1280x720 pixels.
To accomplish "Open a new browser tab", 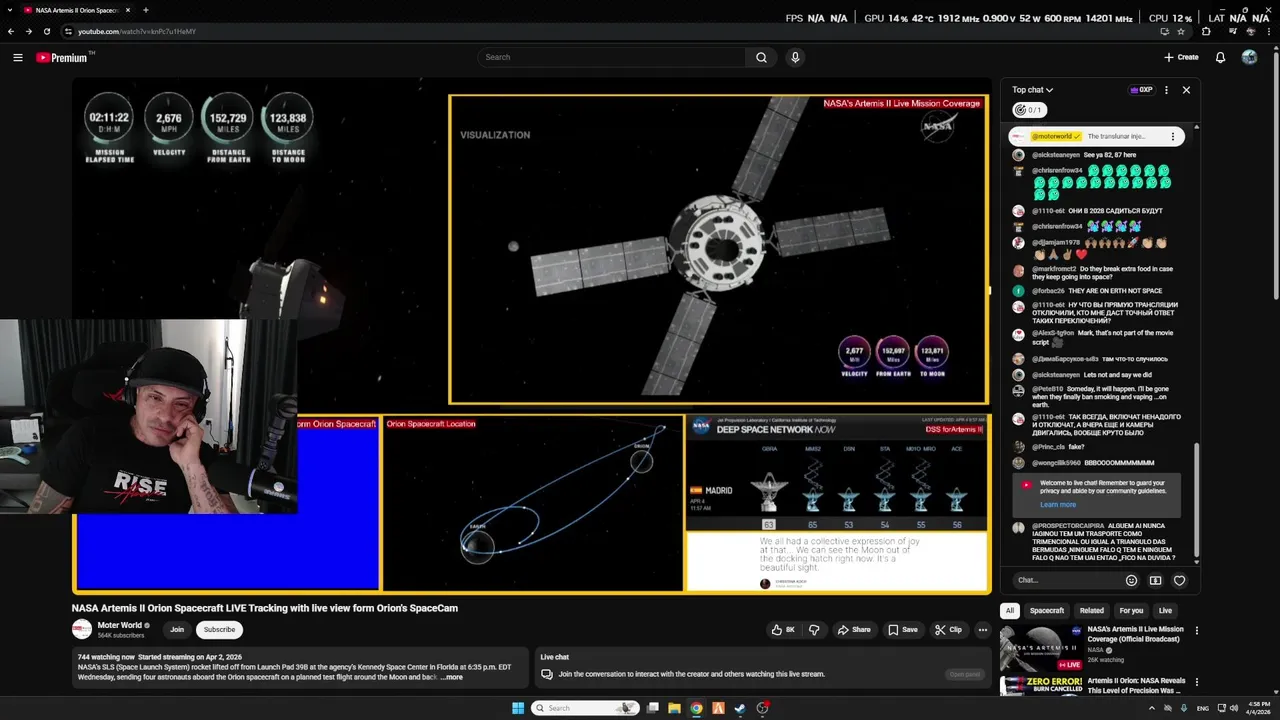I will 146,10.
